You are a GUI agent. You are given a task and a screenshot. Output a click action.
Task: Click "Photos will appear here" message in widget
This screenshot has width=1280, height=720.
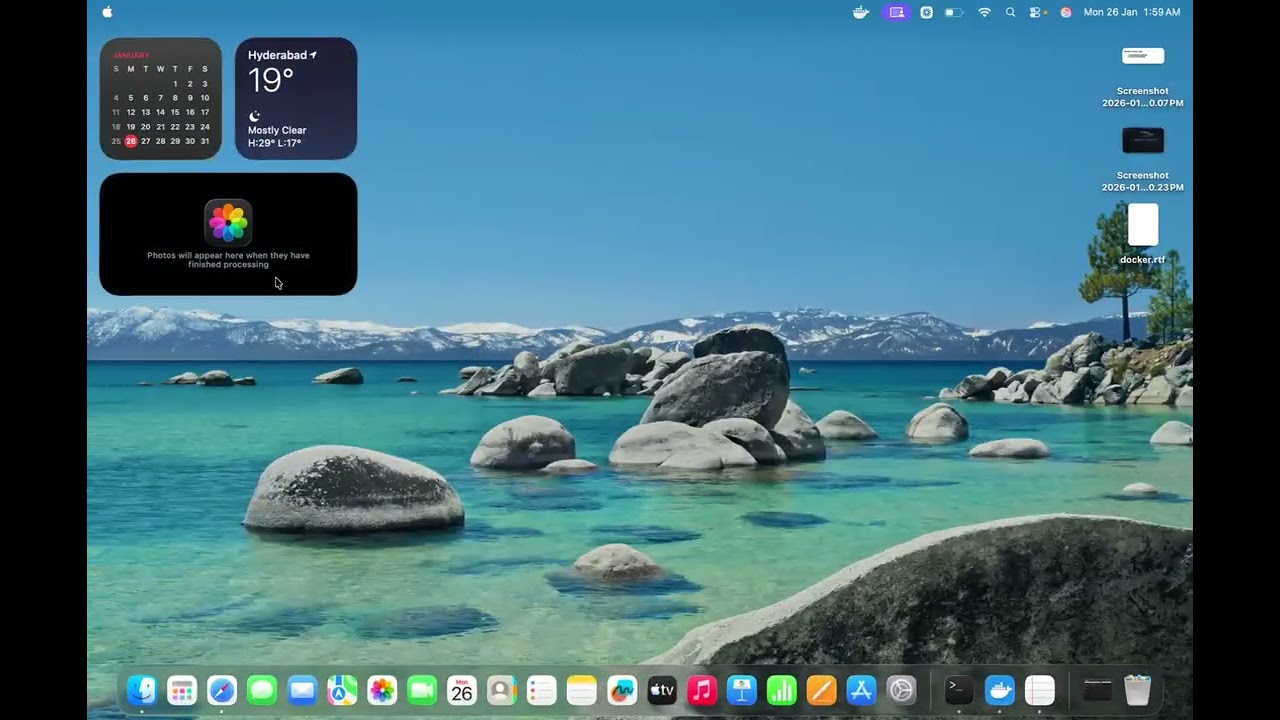228,260
